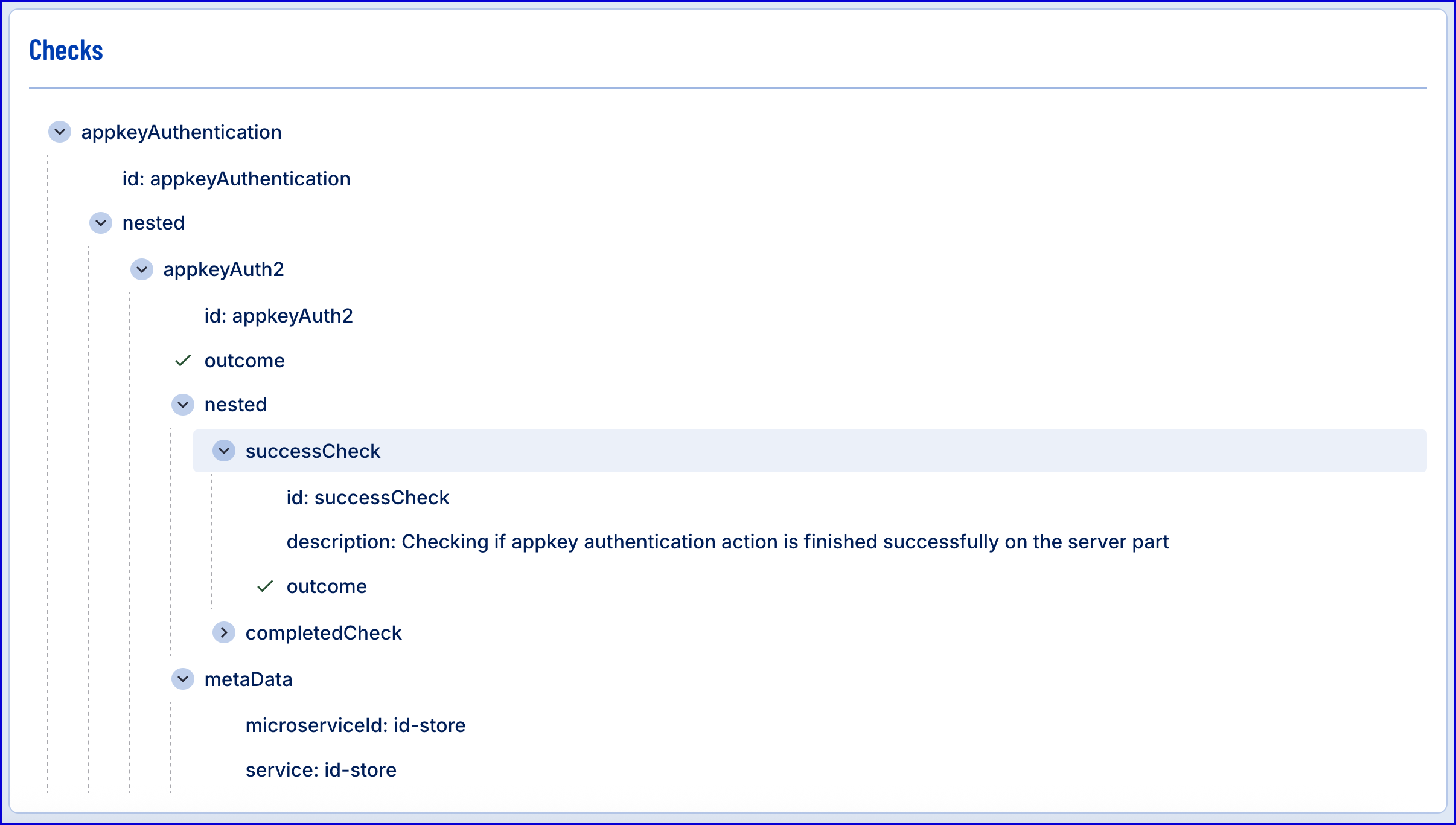This screenshot has height=825, width=1456.
Task: Click the appkeyAuthentication label text
Action: coord(181,132)
